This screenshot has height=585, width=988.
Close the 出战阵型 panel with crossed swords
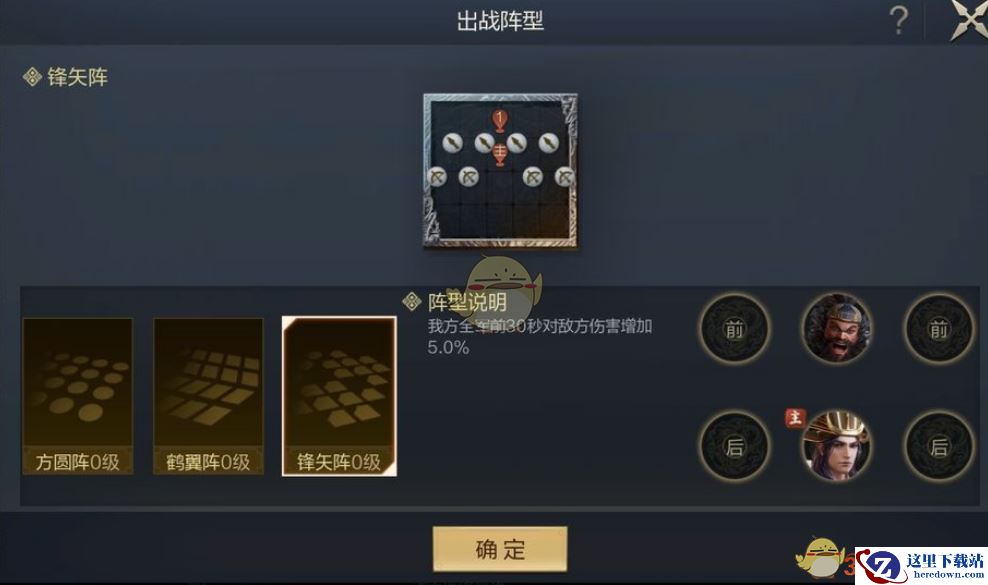(x=969, y=20)
